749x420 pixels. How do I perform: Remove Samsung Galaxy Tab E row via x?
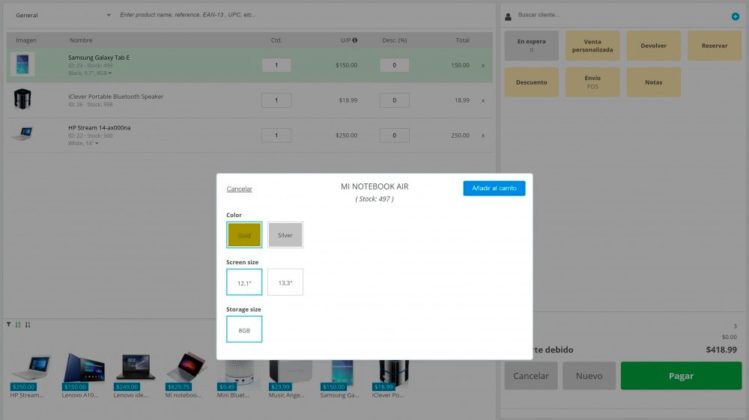pos(483,65)
